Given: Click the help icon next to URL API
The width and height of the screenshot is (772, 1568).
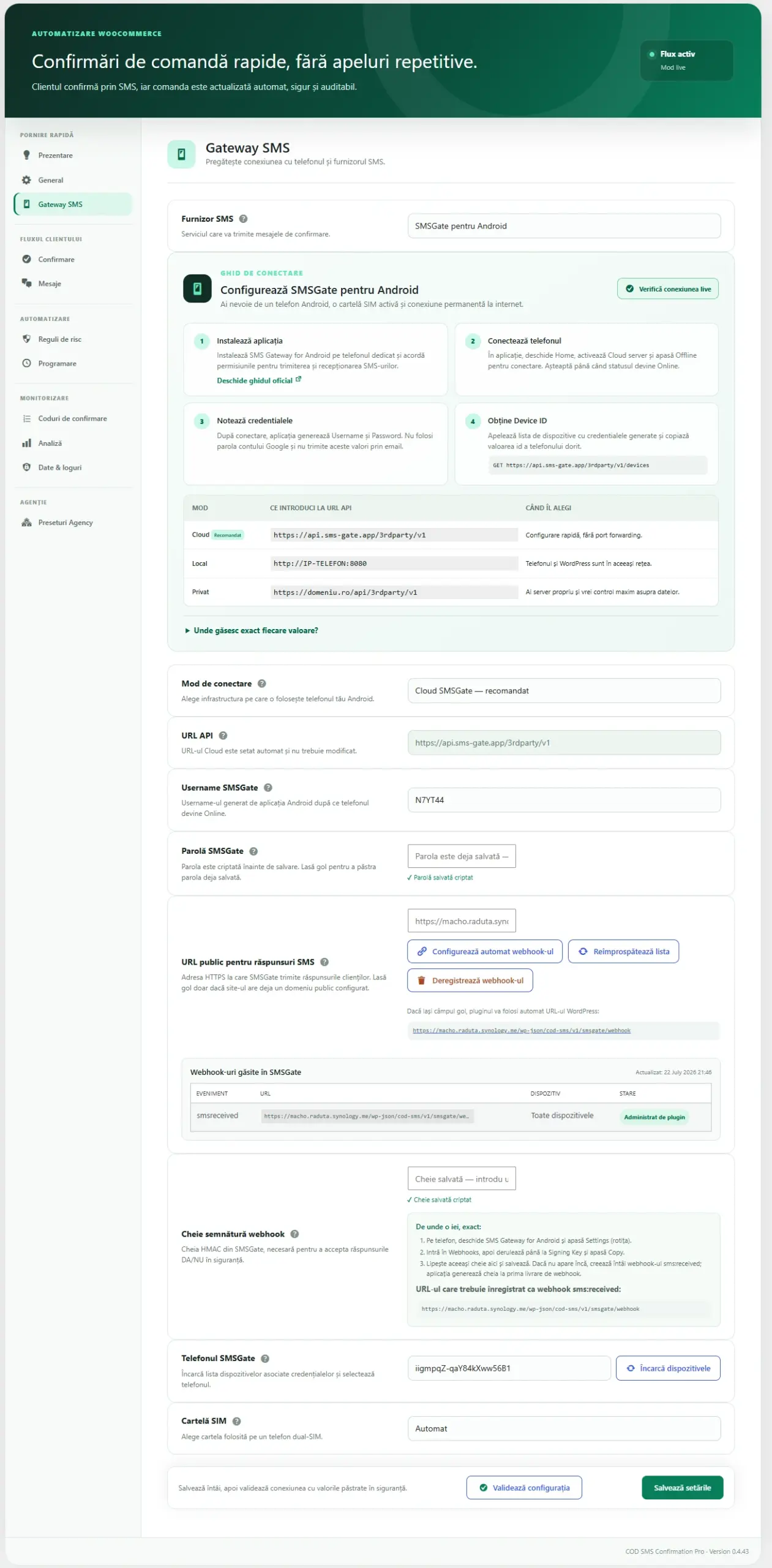Looking at the screenshot, I should (x=223, y=736).
